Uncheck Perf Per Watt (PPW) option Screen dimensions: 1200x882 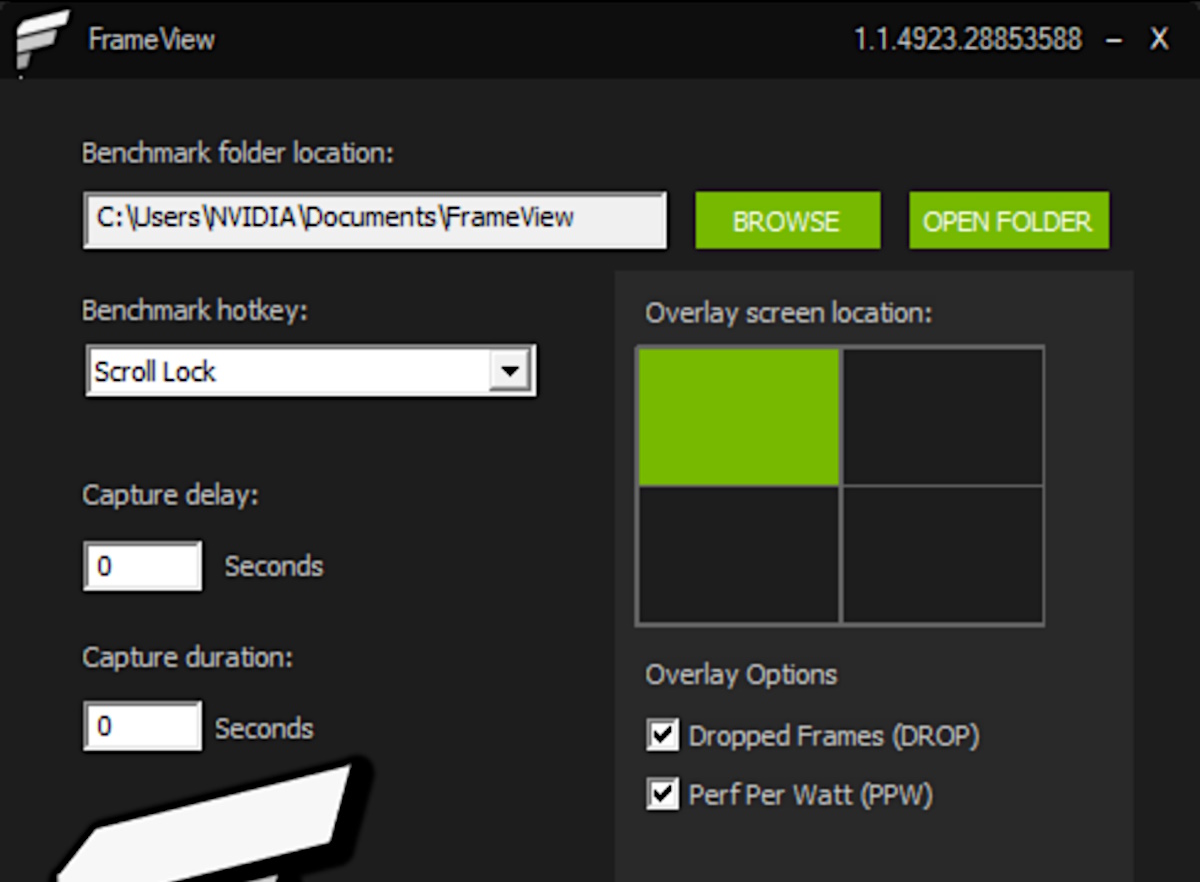click(662, 795)
